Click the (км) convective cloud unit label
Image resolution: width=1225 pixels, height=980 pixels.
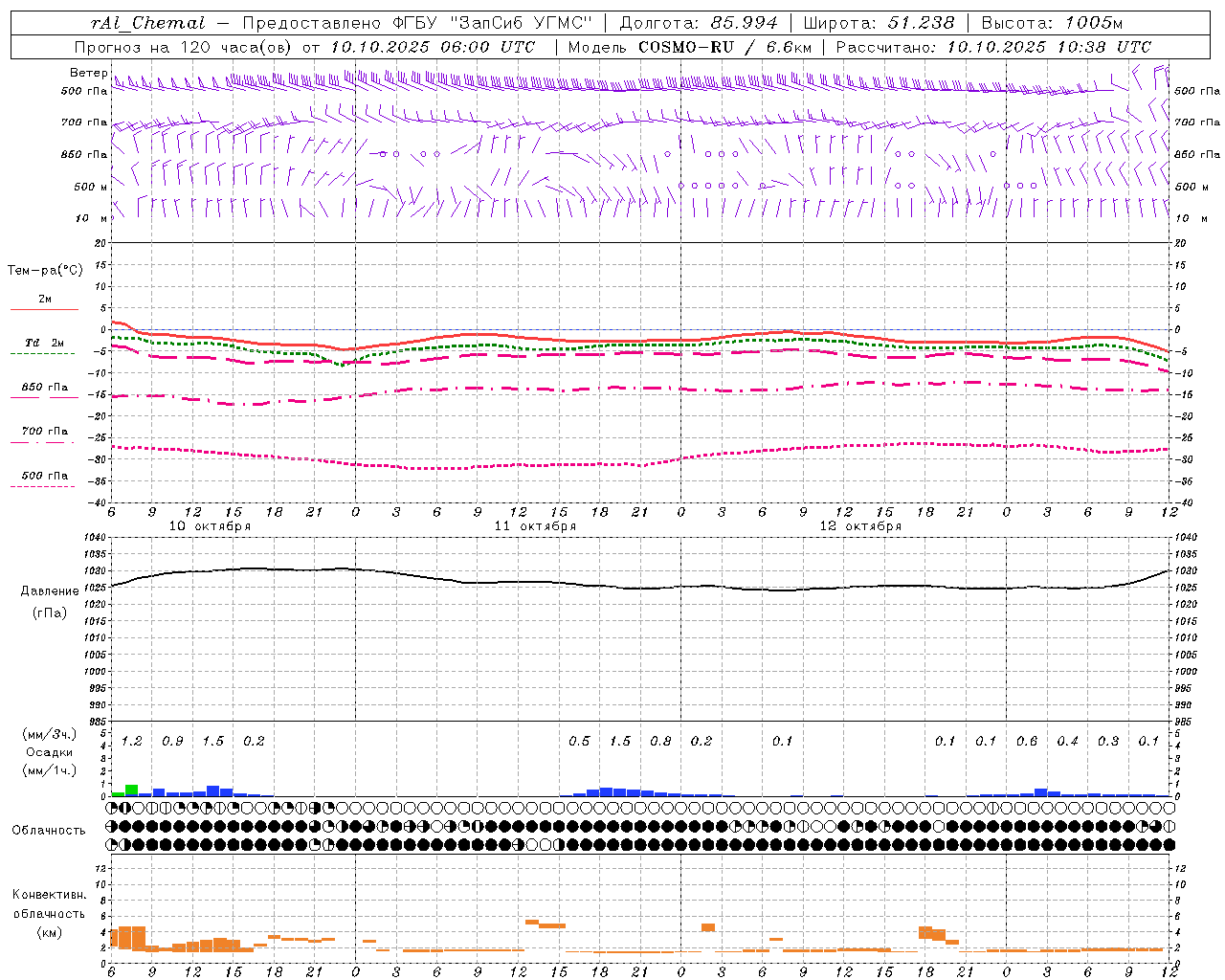49,932
